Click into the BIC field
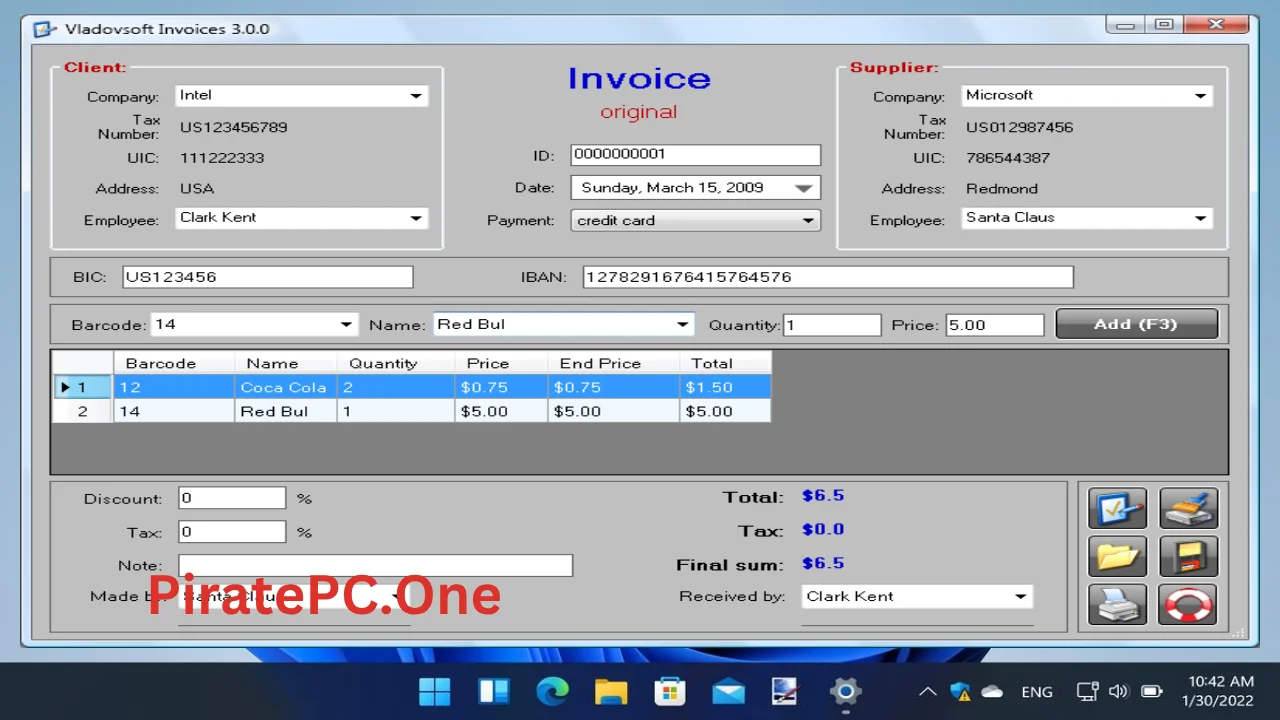 tap(267, 277)
